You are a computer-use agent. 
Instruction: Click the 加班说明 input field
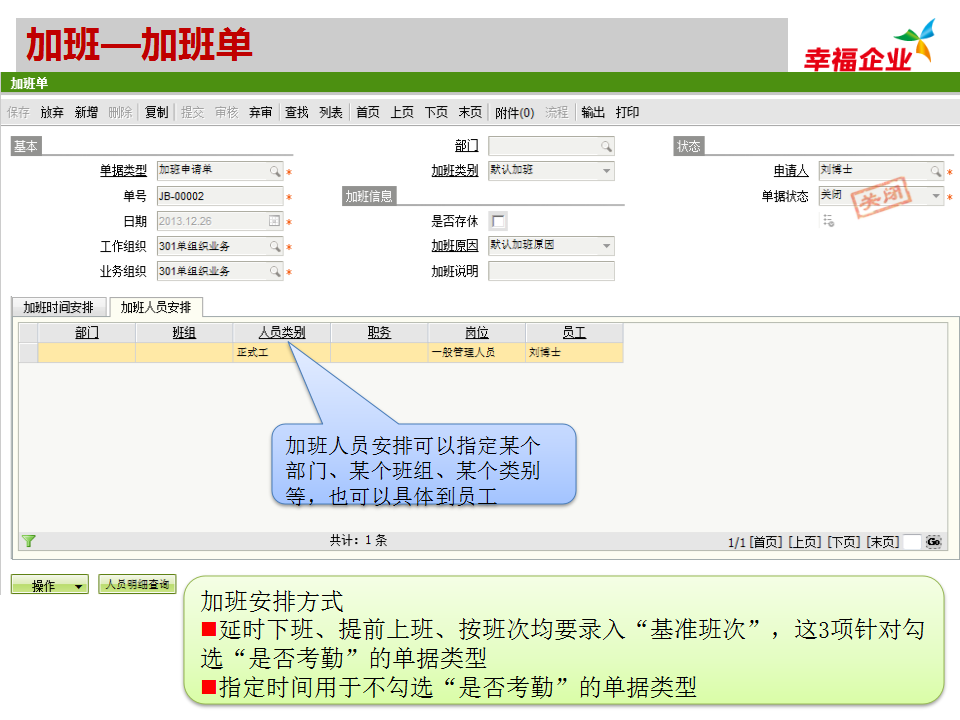point(551,271)
